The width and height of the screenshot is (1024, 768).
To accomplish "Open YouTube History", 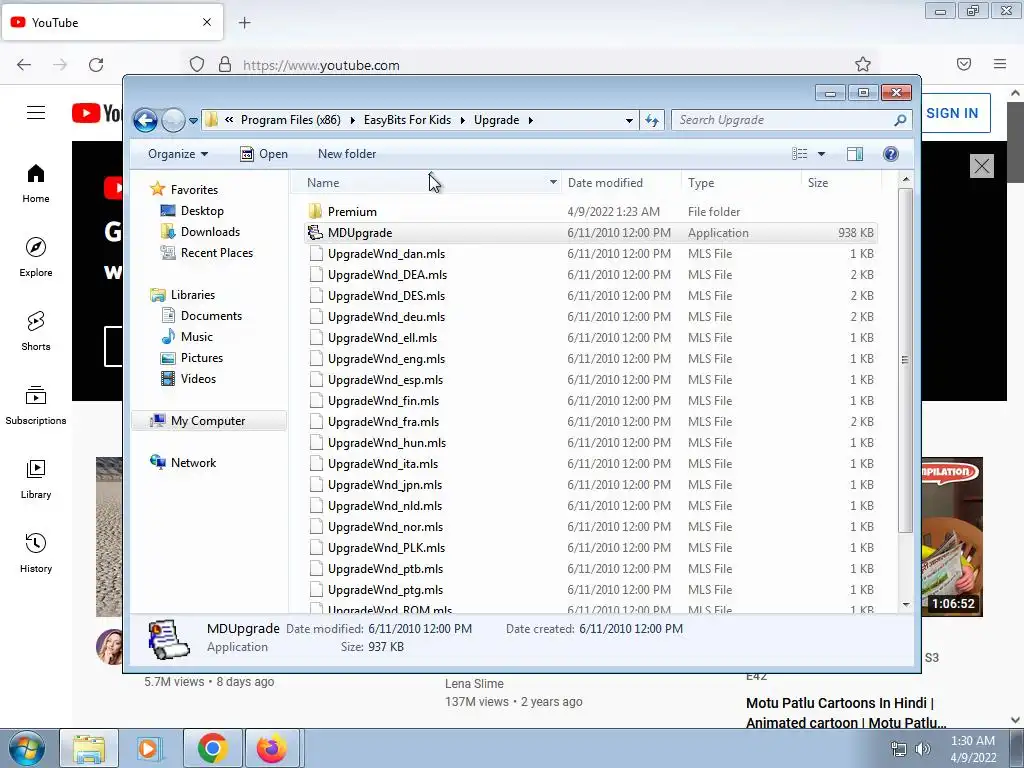I will click(x=36, y=553).
